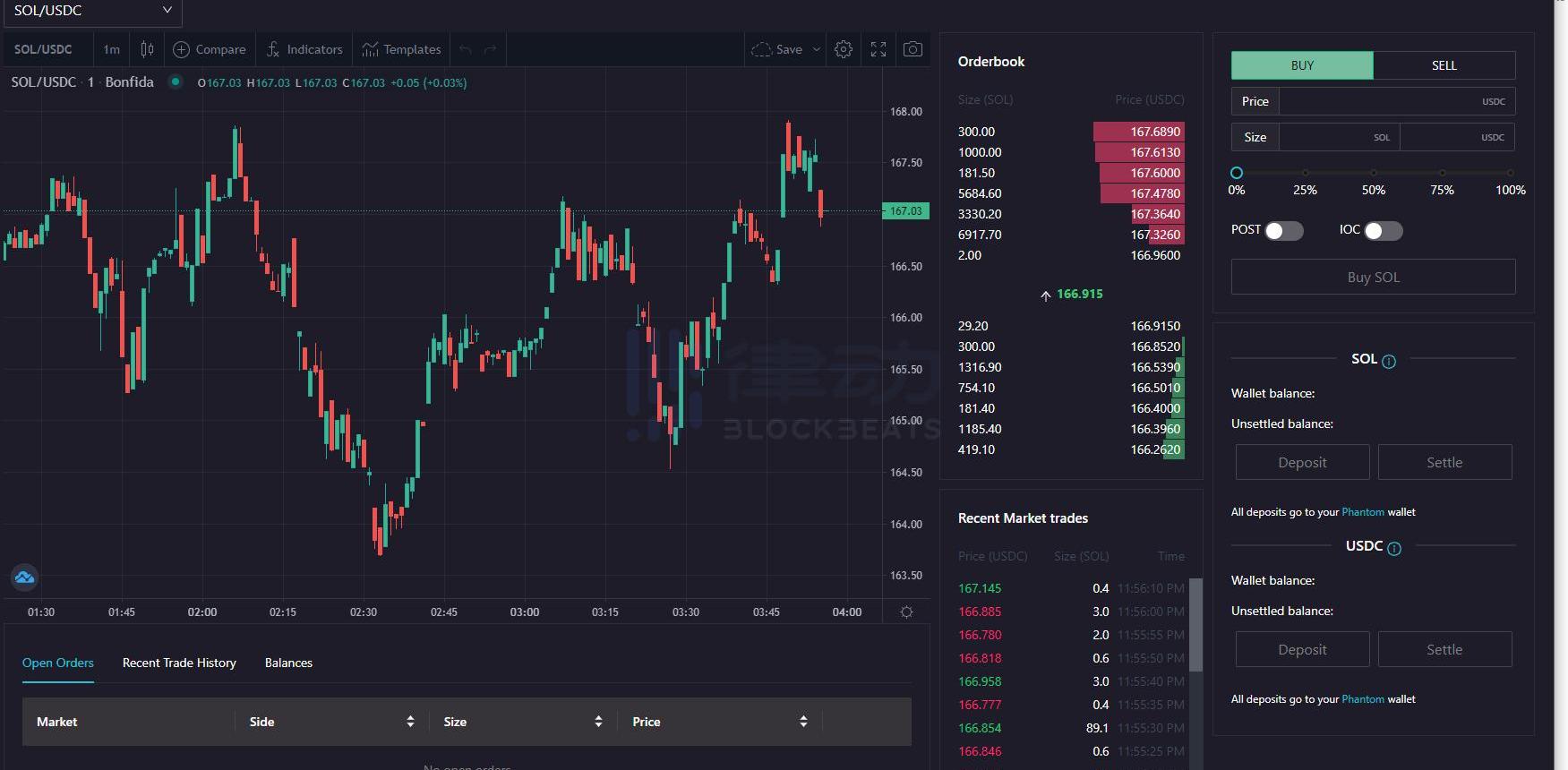Open time axis settings gear below chart
The image size is (1568, 770).
[906, 612]
